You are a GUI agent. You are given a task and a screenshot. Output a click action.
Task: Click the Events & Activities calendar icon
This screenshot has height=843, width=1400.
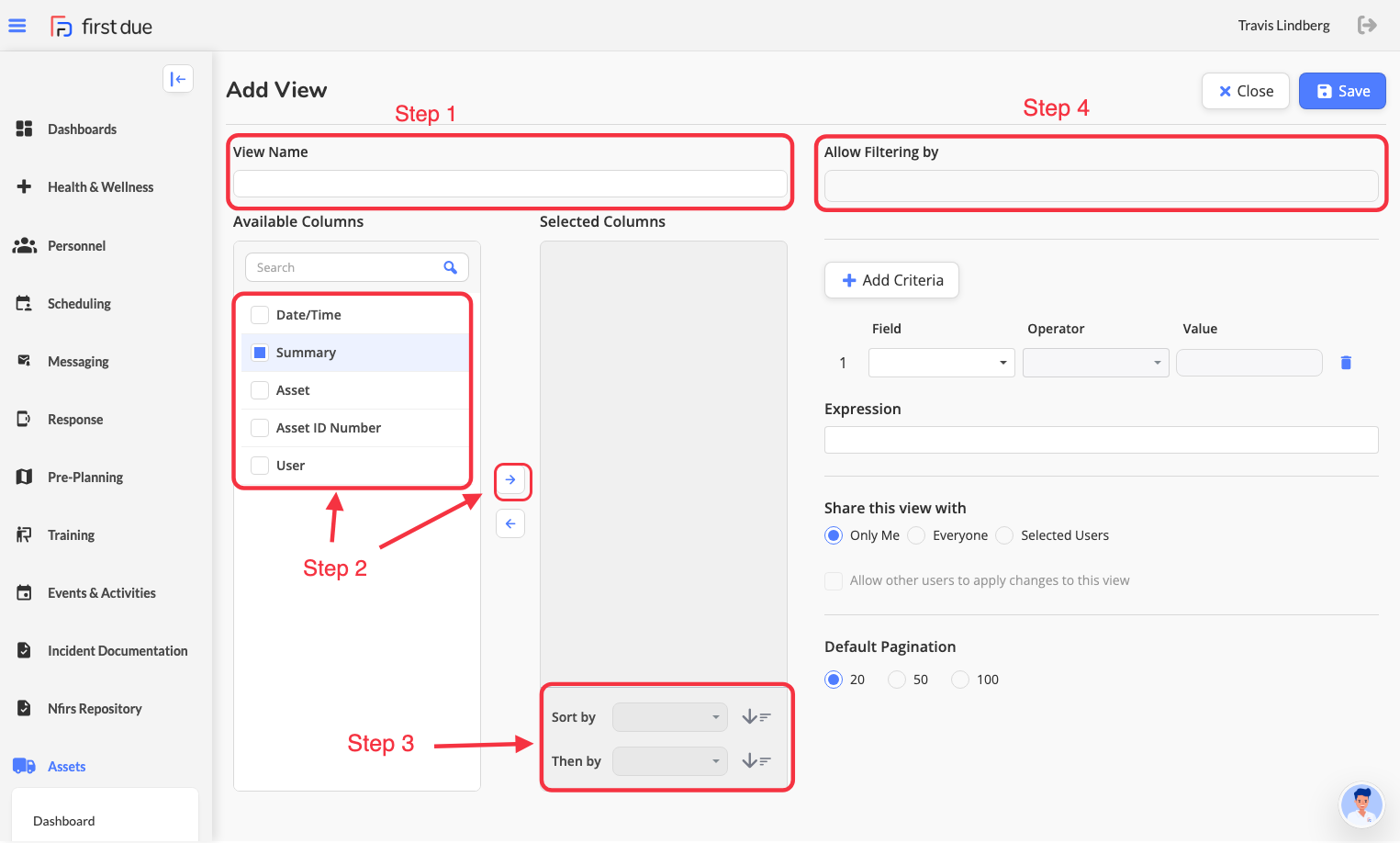[25, 592]
